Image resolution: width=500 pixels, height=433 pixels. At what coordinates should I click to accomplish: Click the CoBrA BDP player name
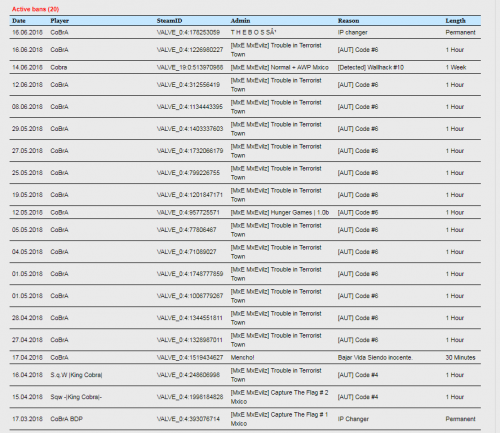66,419
